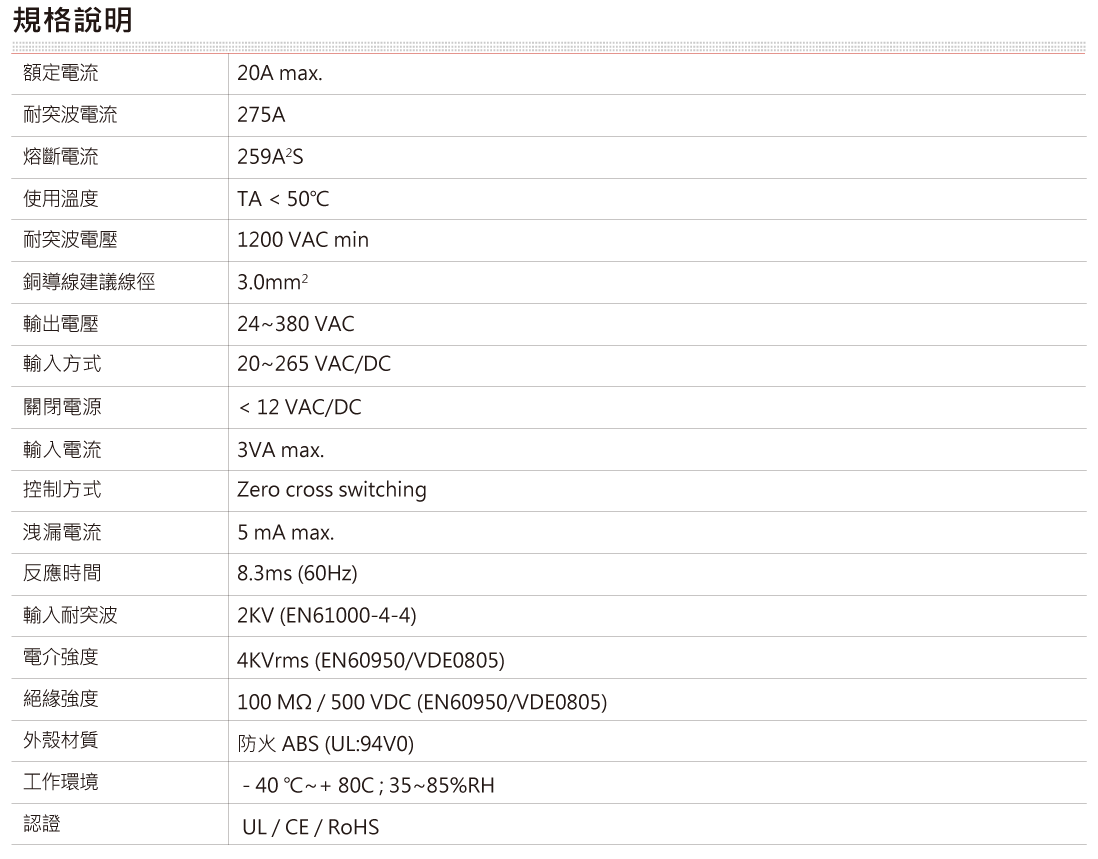Click the 20A max. value
Screen dimensions: 1098x859
click(280, 74)
